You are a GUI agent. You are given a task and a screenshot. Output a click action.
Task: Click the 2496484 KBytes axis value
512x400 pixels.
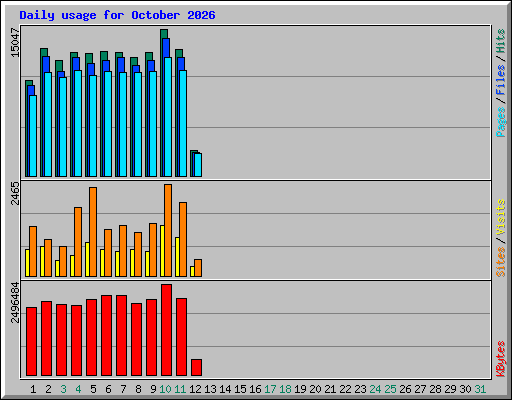[x=15, y=303]
